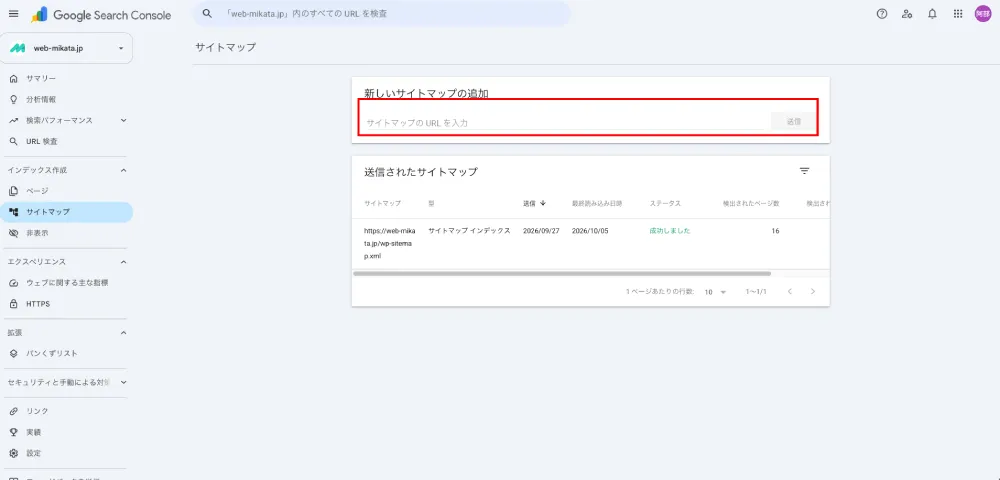The height and width of the screenshot is (480, 1000).
Task: Expand the 検索パフォーマンス chevron
Action: coord(123,120)
